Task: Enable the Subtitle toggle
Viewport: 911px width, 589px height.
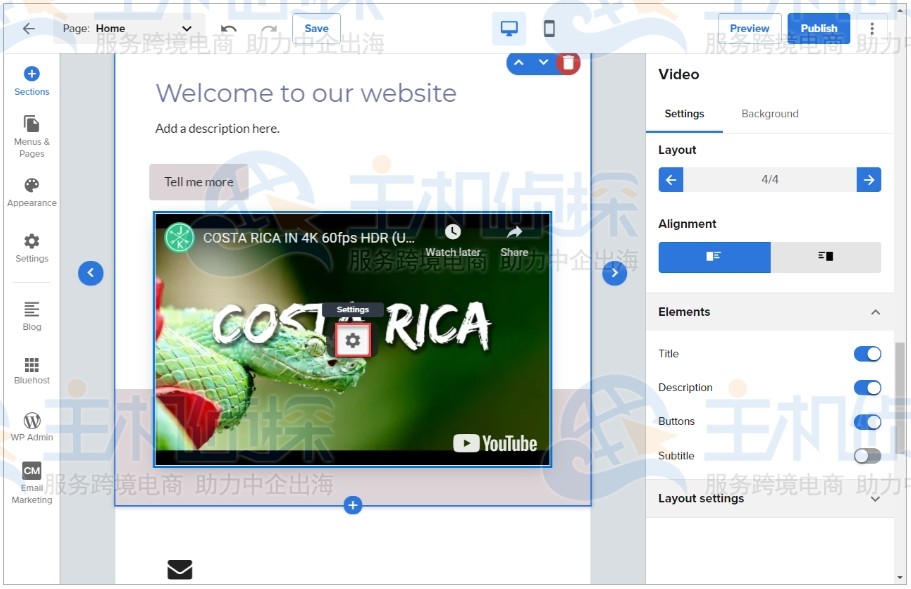Action: 867,456
